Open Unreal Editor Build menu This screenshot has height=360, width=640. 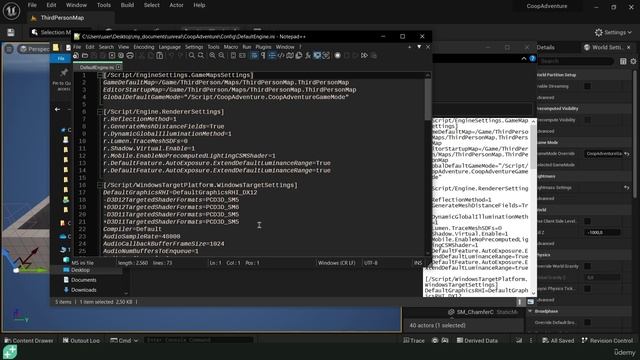127,5
